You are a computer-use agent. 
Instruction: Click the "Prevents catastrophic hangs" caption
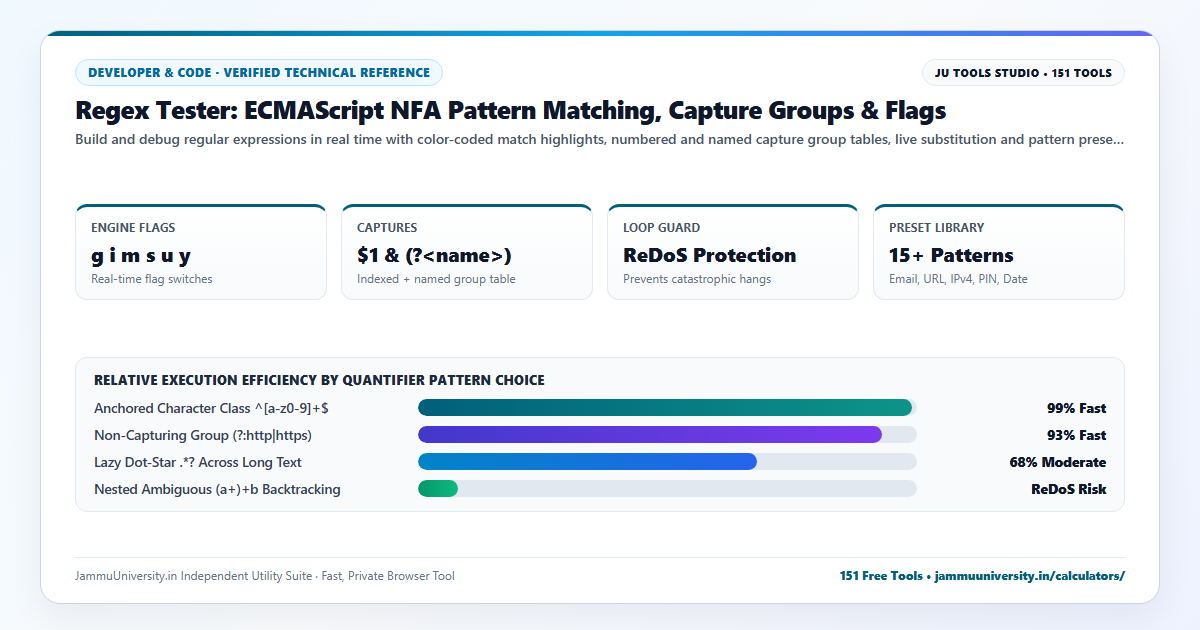pos(697,279)
